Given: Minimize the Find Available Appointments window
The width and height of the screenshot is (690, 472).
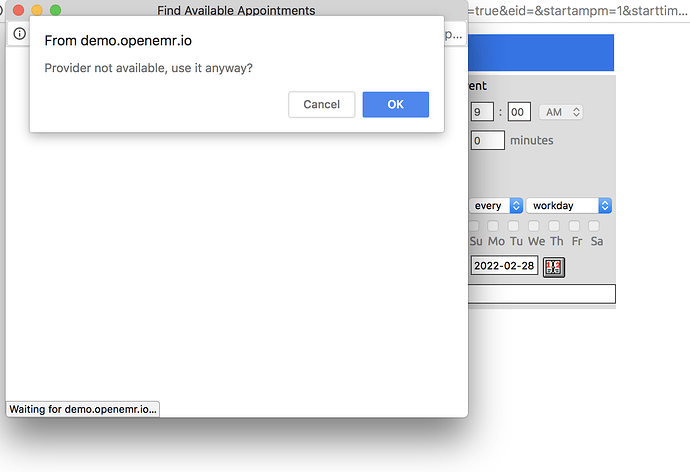Looking at the screenshot, I should click(37, 10).
